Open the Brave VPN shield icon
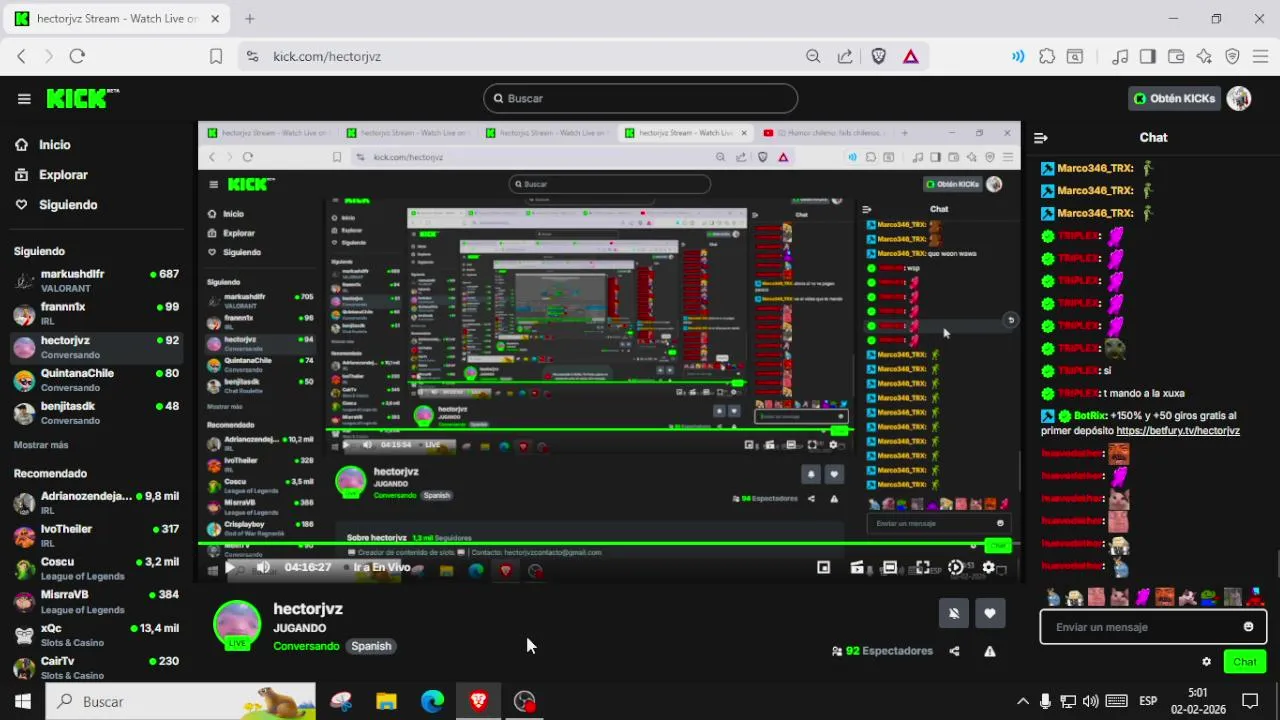This screenshot has width=1280, height=720. [x=1232, y=56]
